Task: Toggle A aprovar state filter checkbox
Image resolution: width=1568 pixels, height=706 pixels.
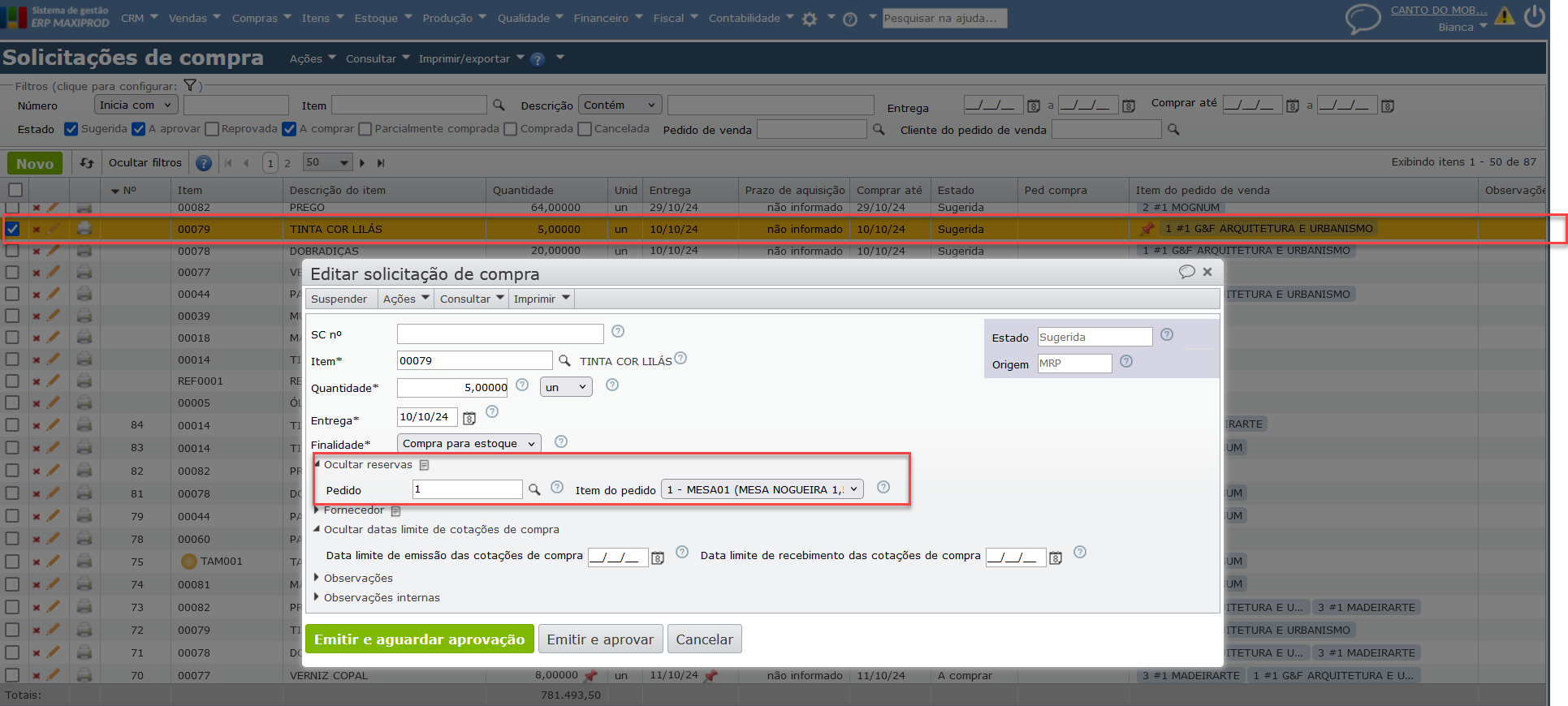Action: point(139,129)
